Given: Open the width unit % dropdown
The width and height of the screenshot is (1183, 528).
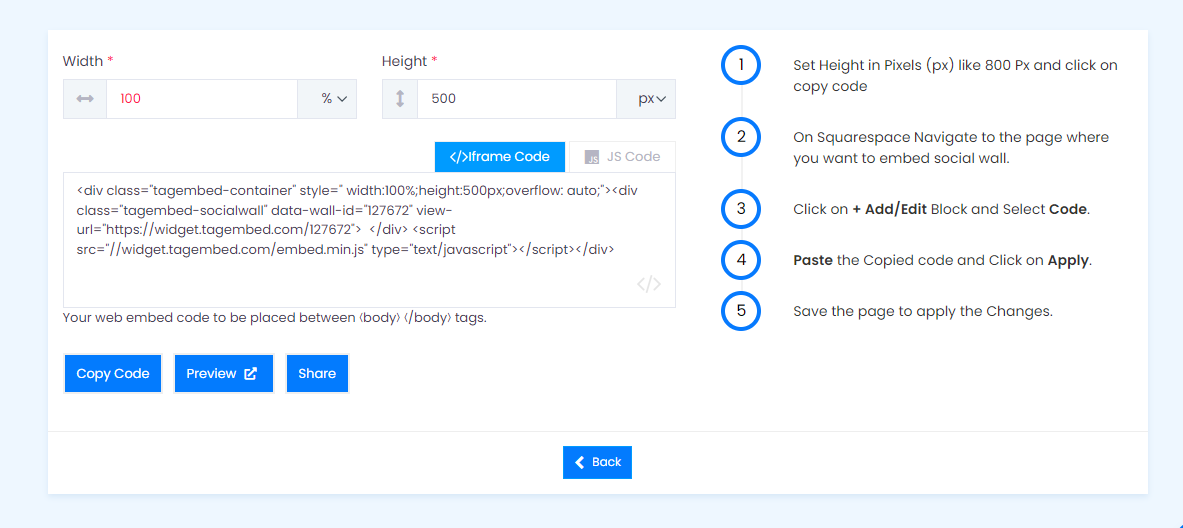Looking at the screenshot, I should [x=327, y=99].
